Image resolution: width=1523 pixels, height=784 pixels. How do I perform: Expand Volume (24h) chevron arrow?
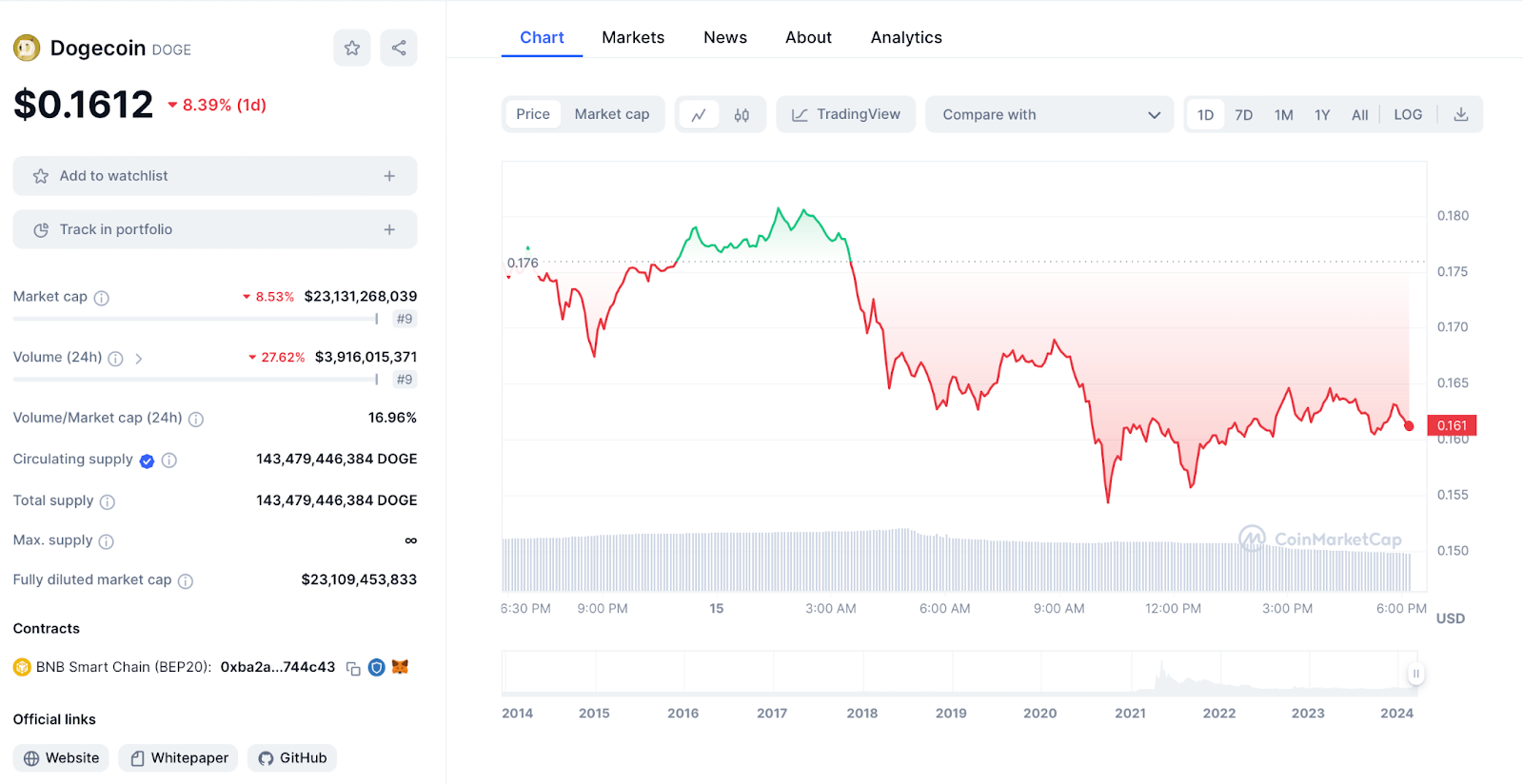139,359
